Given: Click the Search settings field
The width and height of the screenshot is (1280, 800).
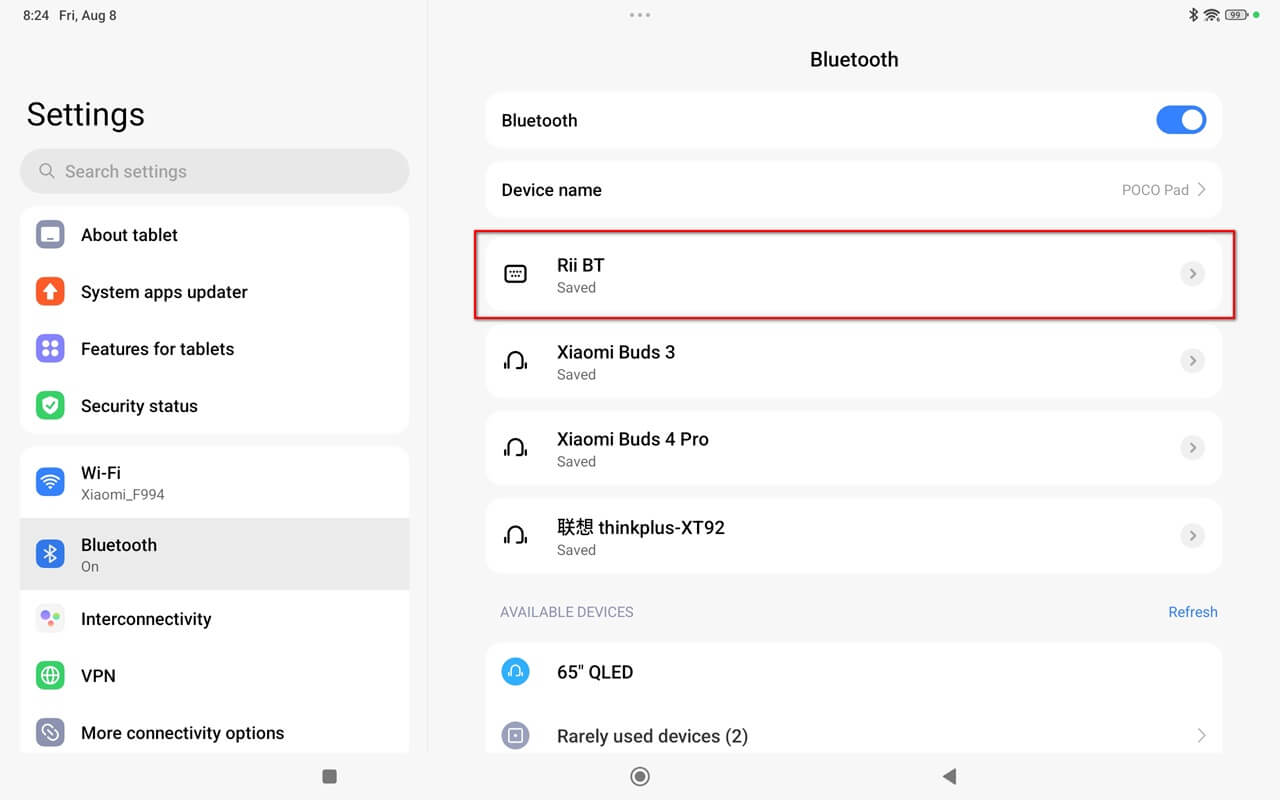Looking at the screenshot, I should tap(214, 171).
